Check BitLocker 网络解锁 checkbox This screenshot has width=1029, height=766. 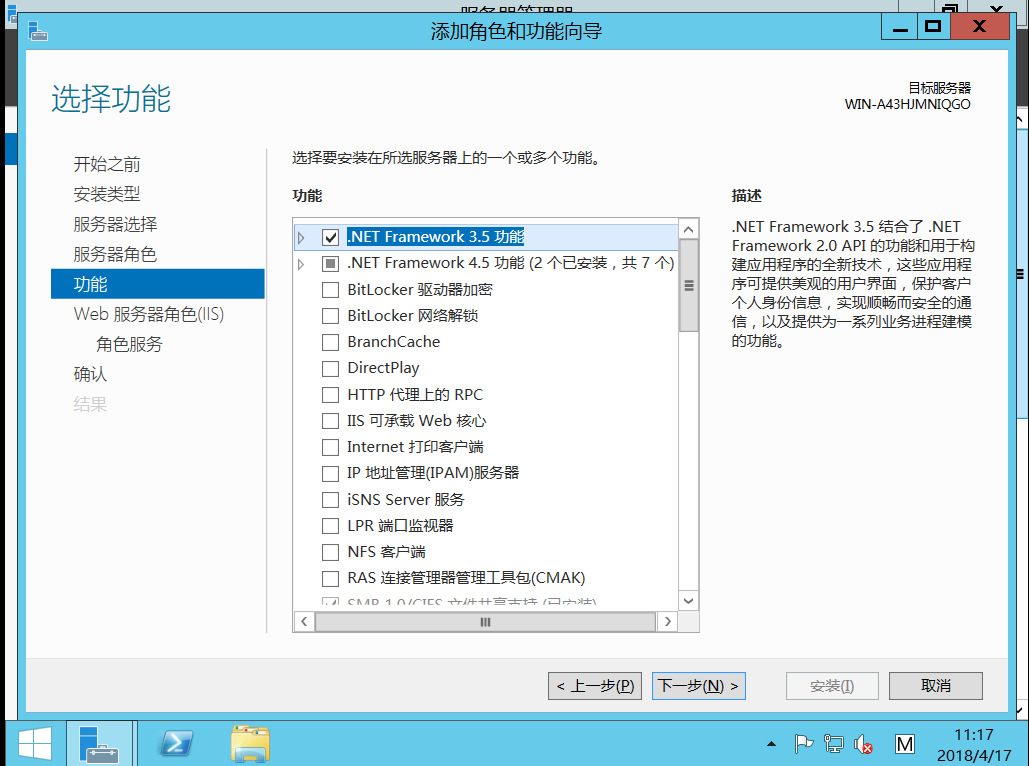tap(331, 316)
